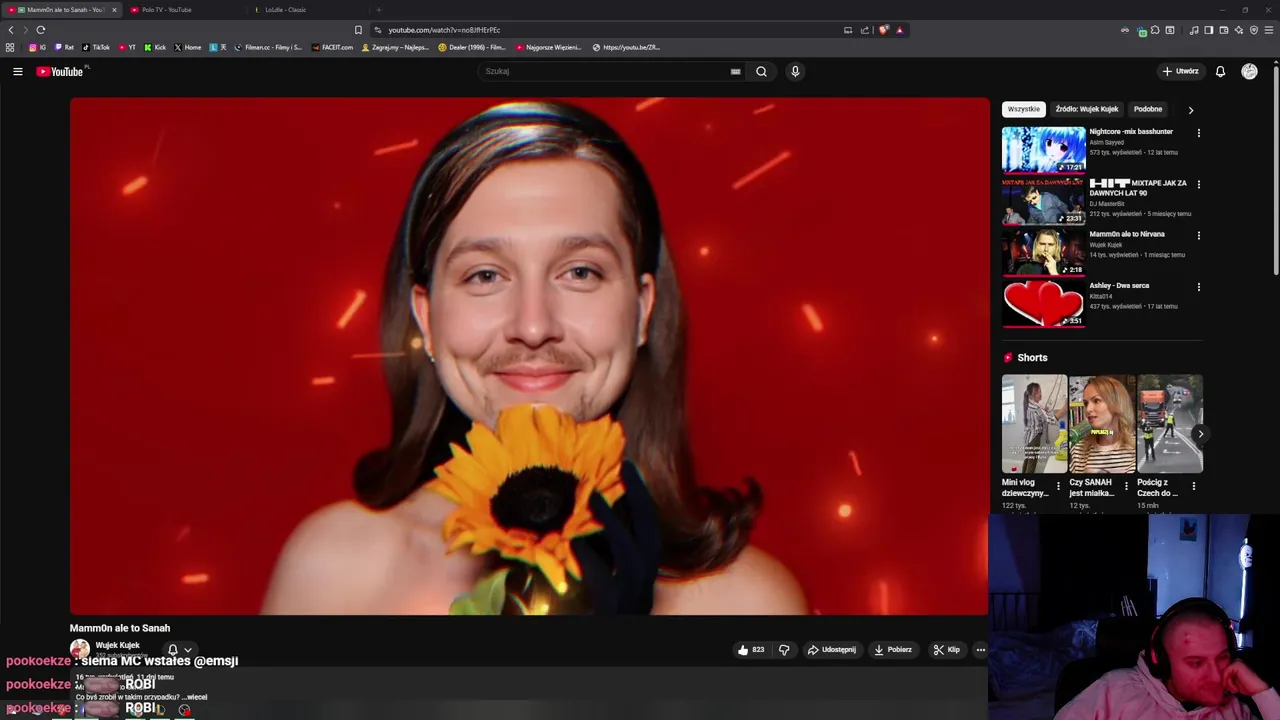Select the Wszystkie filter chip

pos(1023,109)
